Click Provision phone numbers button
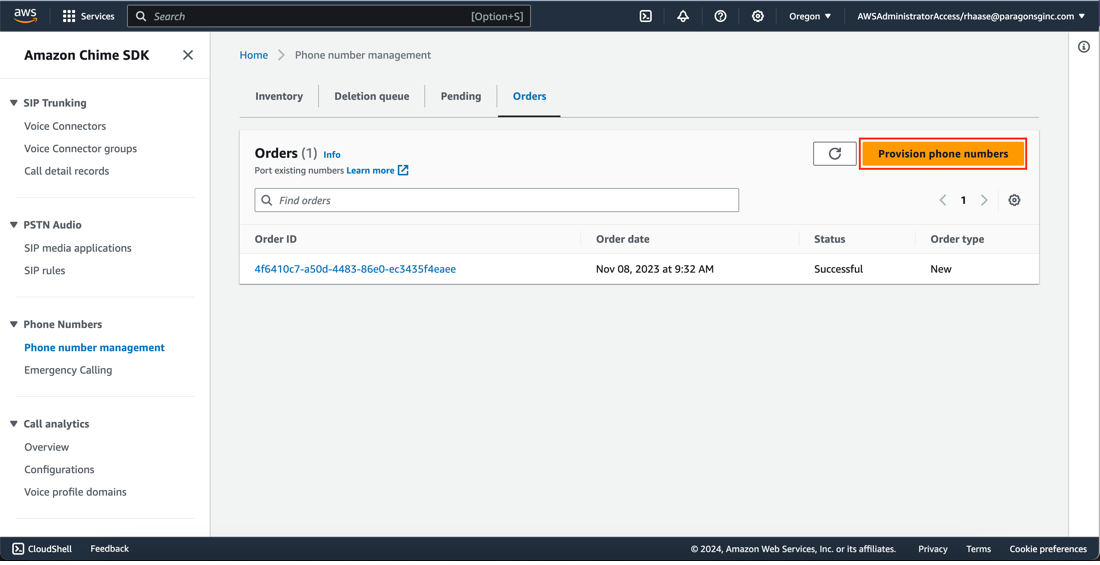 [943, 154]
